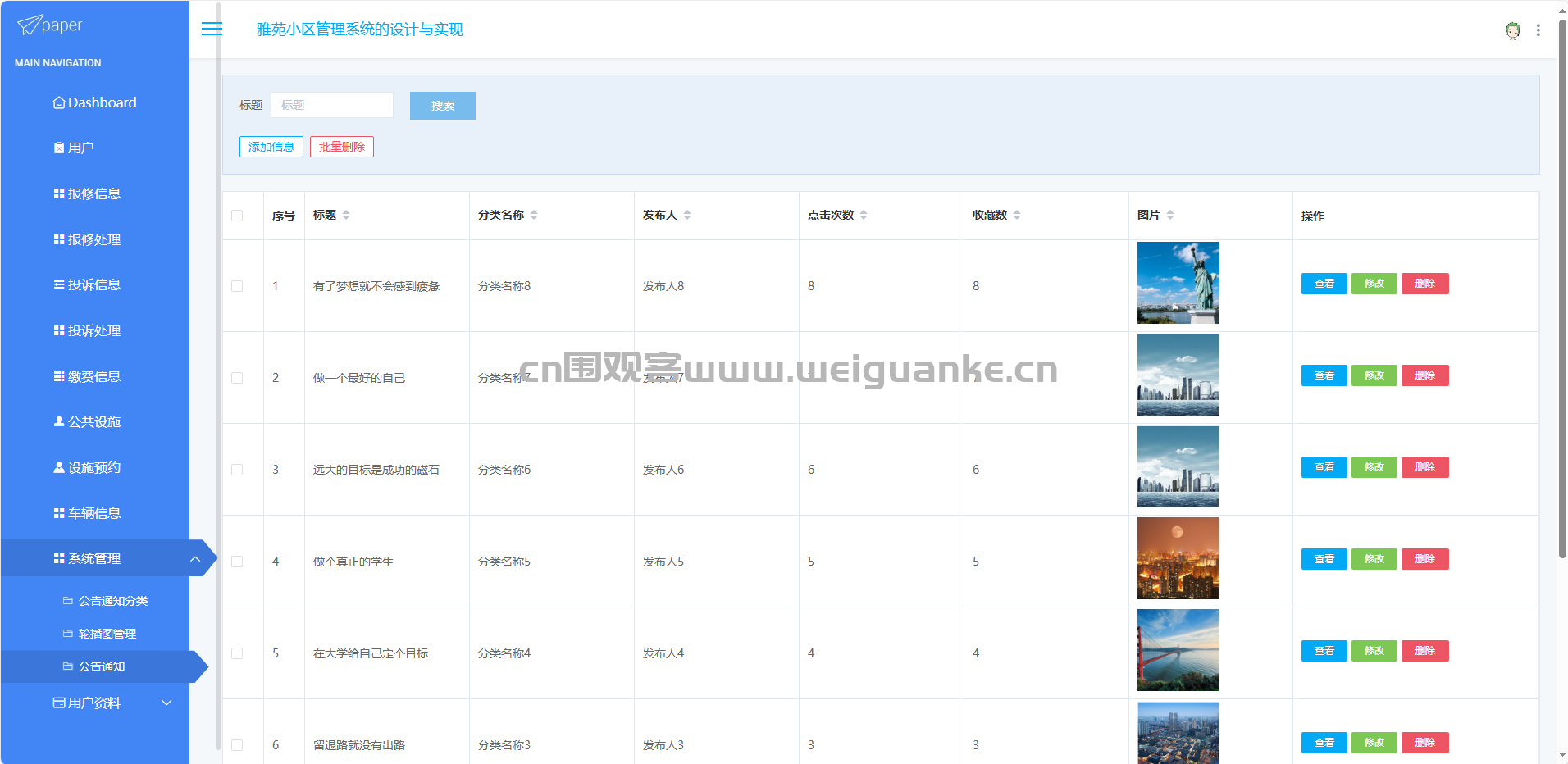Select the checkbox for row 4
This screenshot has width=1568, height=764.
pos(237,562)
